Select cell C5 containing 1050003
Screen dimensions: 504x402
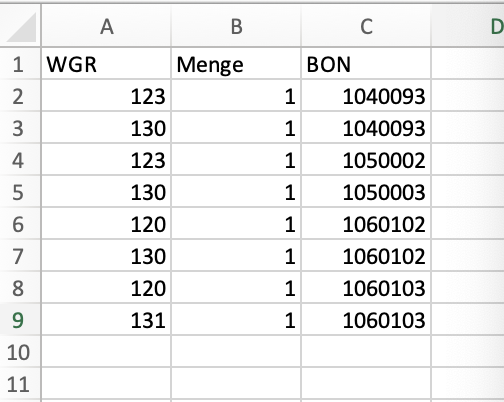click(x=366, y=192)
